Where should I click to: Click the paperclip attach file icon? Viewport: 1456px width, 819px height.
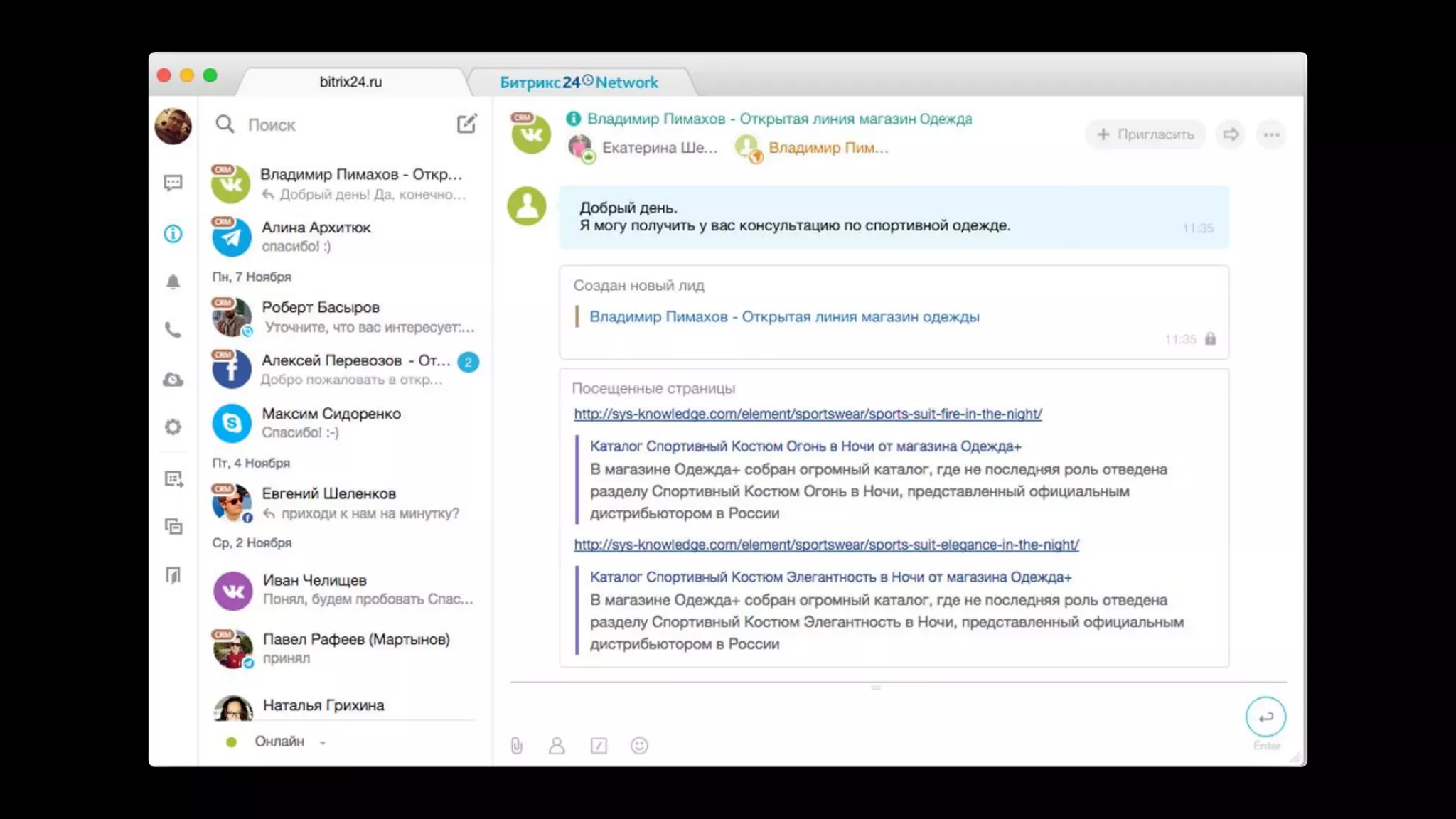(x=517, y=745)
